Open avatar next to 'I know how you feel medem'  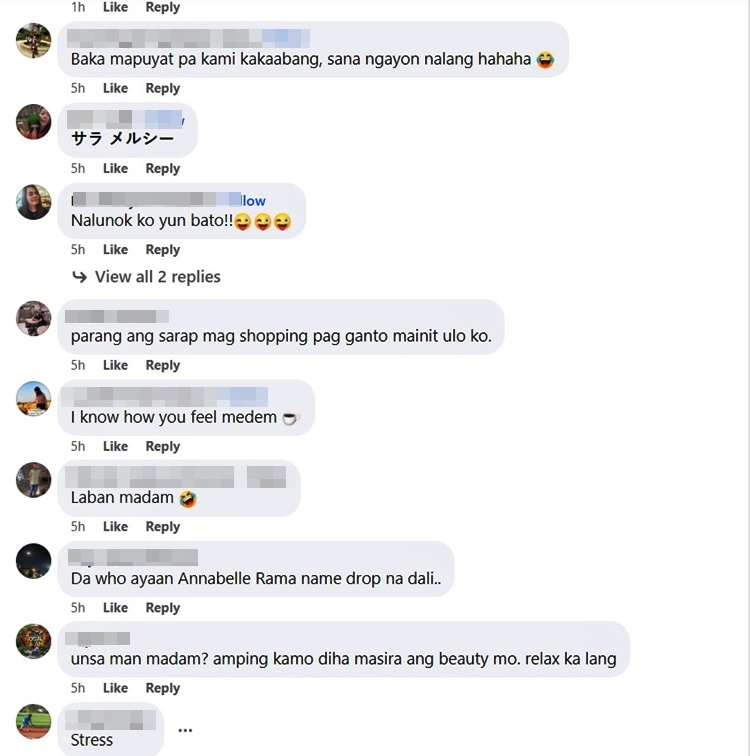[x=33, y=399]
